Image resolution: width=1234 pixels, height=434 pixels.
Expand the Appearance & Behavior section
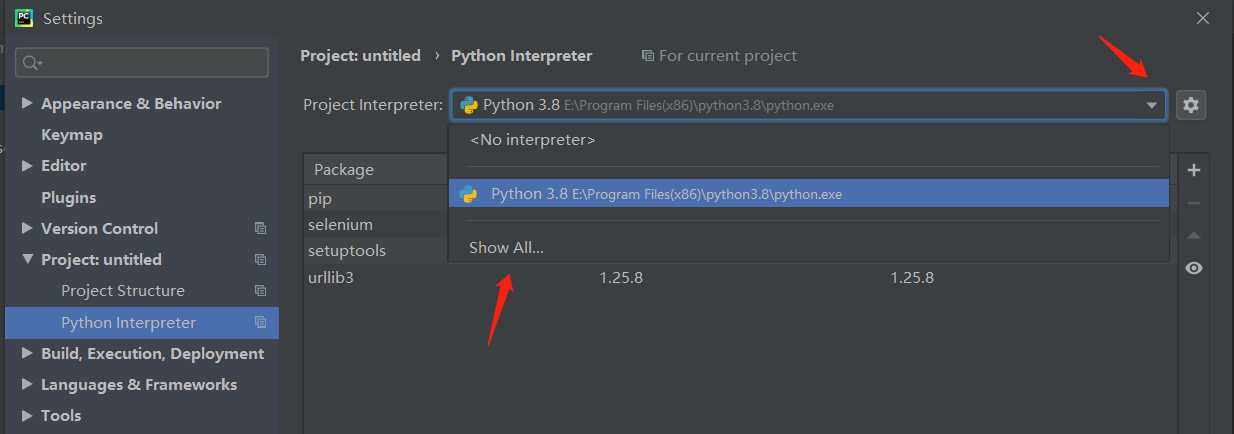pos(27,103)
